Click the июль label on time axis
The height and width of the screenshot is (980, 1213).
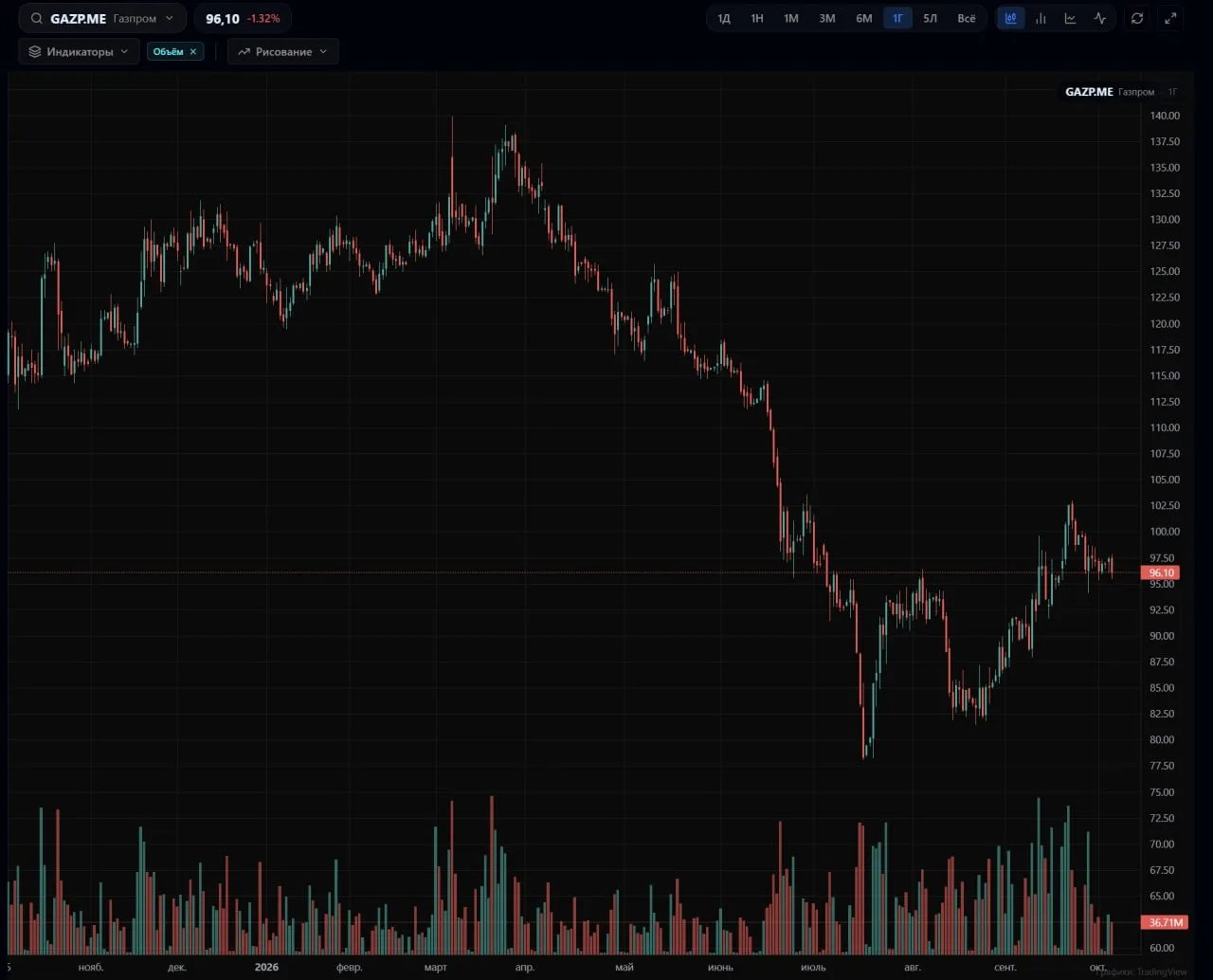point(813,967)
